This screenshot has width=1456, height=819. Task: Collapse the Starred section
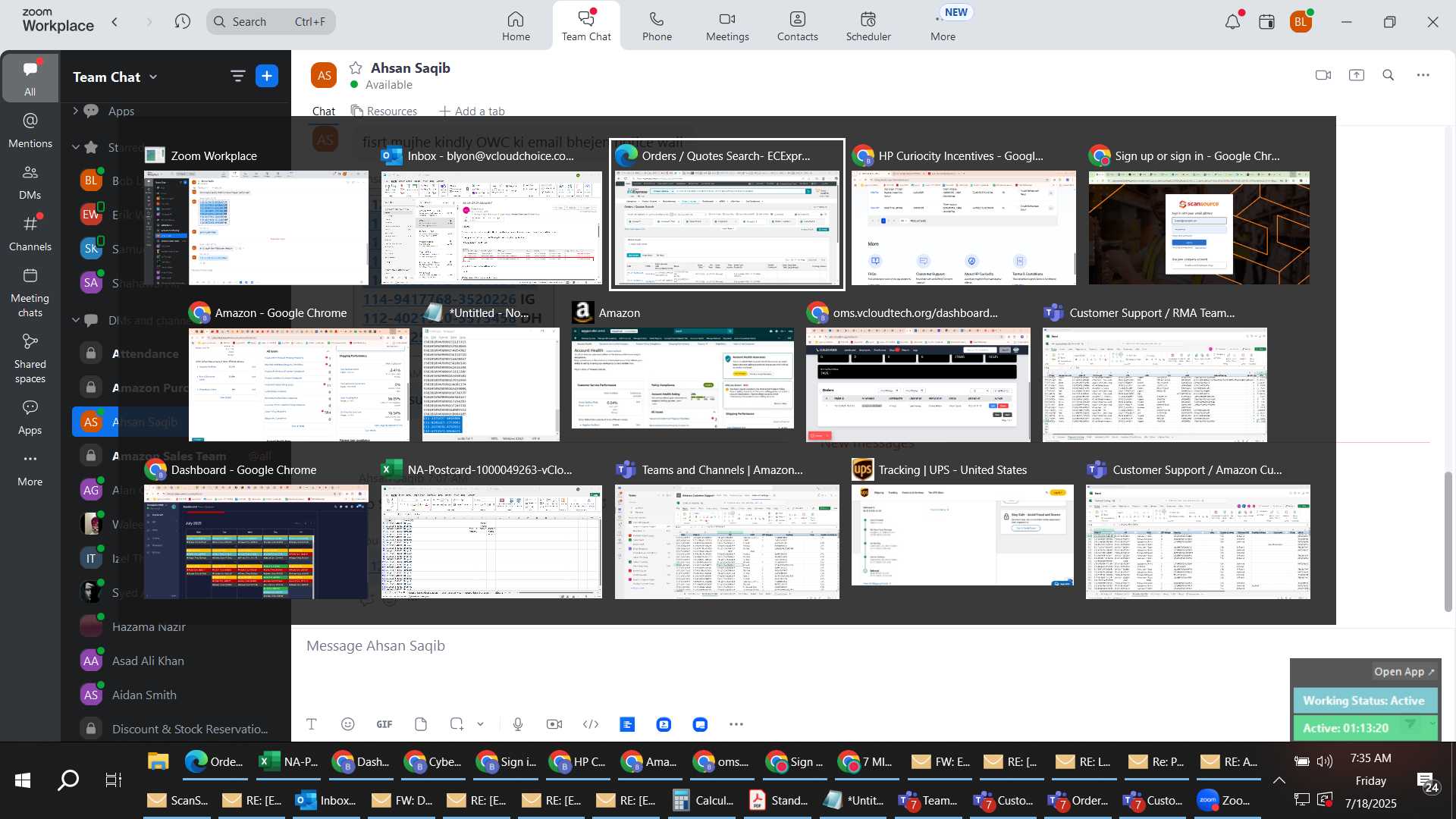tap(75, 147)
